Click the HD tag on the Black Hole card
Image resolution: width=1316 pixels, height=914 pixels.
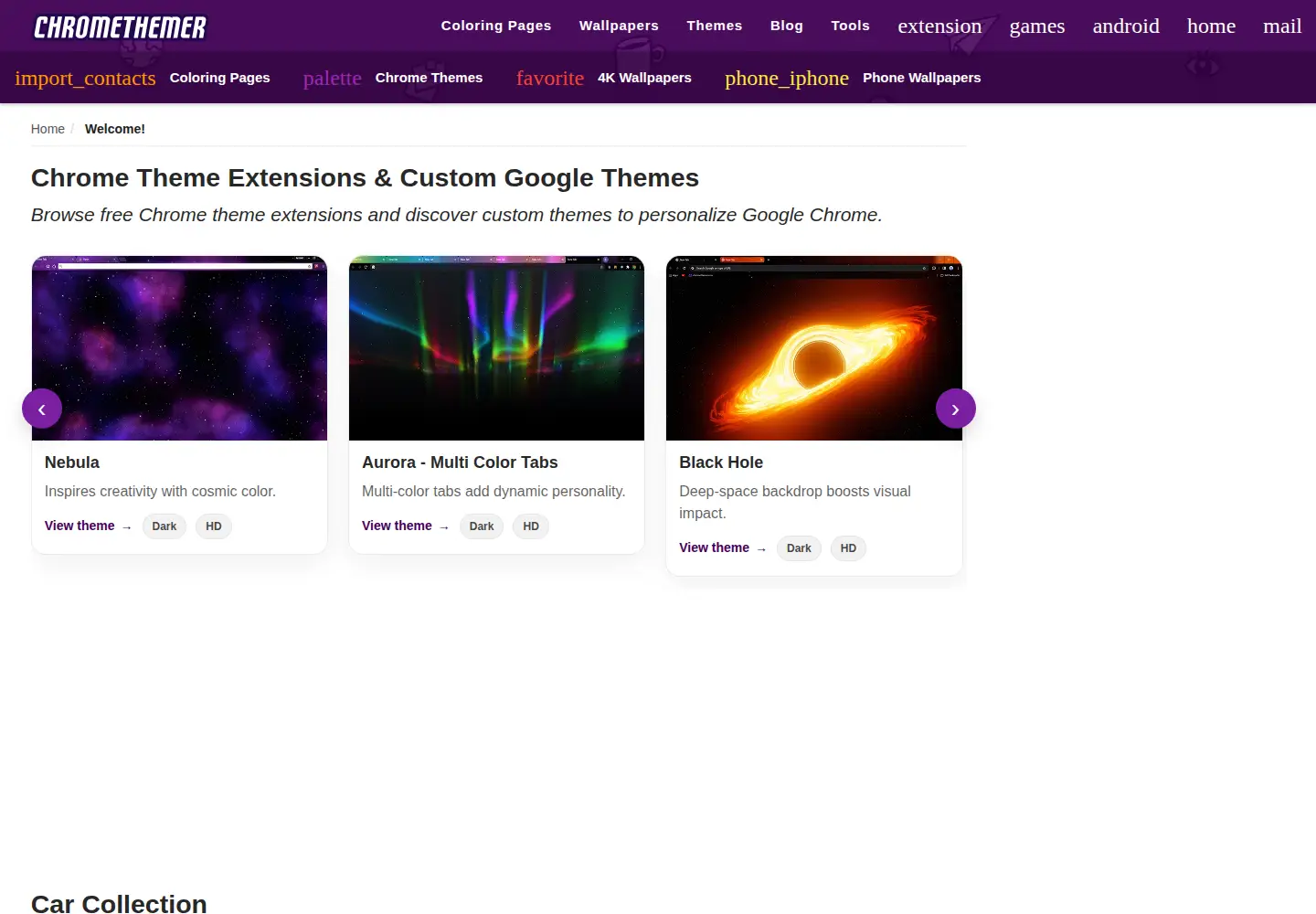click(848, 548)
